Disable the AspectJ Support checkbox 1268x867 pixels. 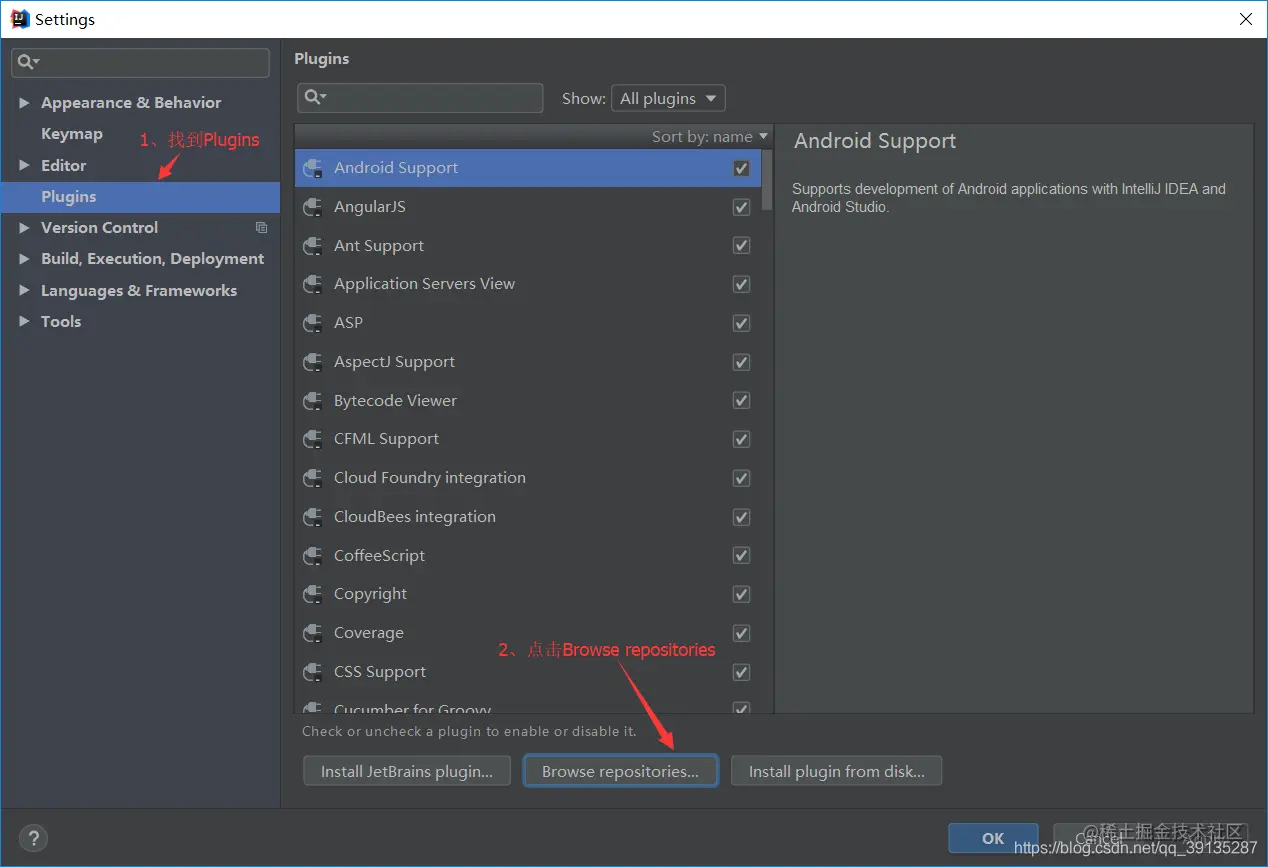click(x=741, y=362)
